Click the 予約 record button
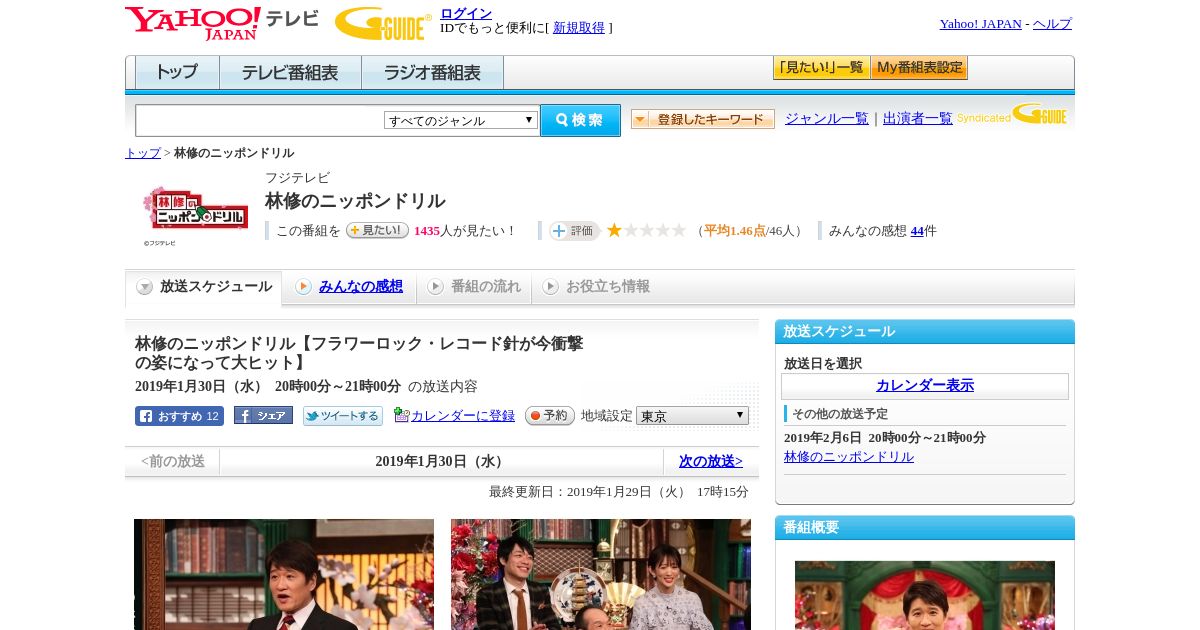This screenshot has height=630, width=1200. click(x=550, y=415)
